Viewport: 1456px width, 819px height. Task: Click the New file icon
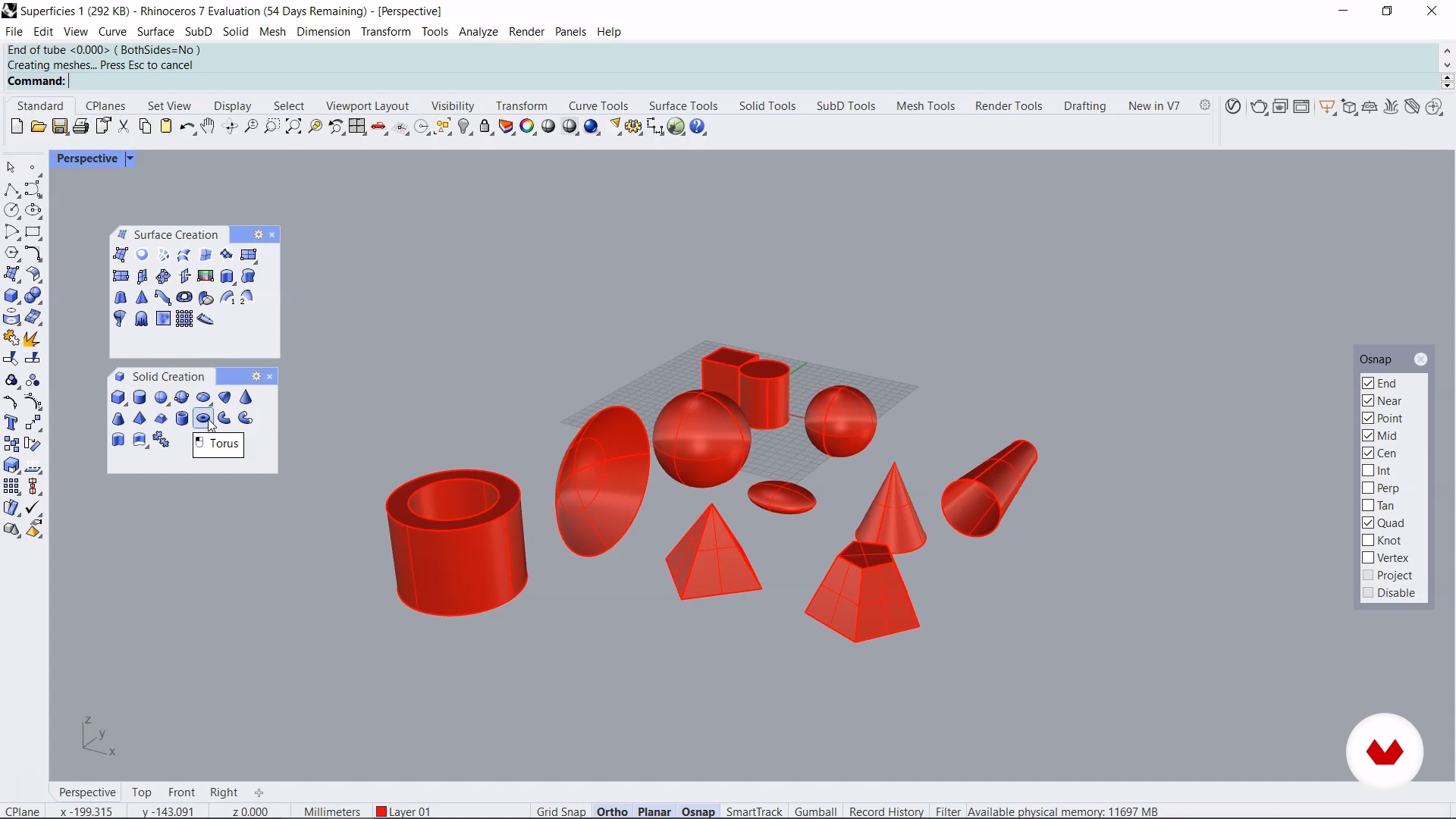(17, 127)
